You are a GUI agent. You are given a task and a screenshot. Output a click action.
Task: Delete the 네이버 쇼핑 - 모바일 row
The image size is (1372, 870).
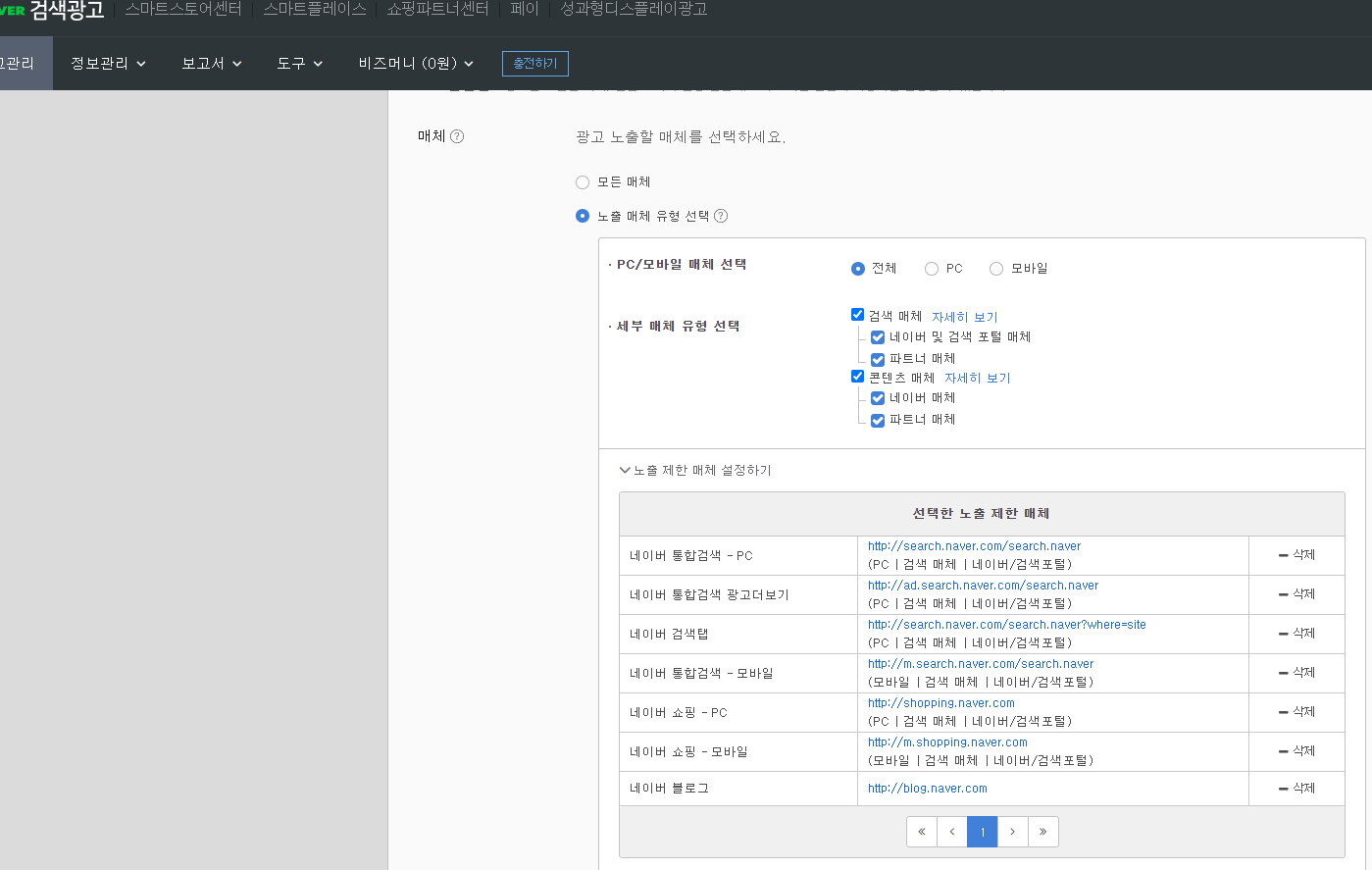coord(1296,751)
